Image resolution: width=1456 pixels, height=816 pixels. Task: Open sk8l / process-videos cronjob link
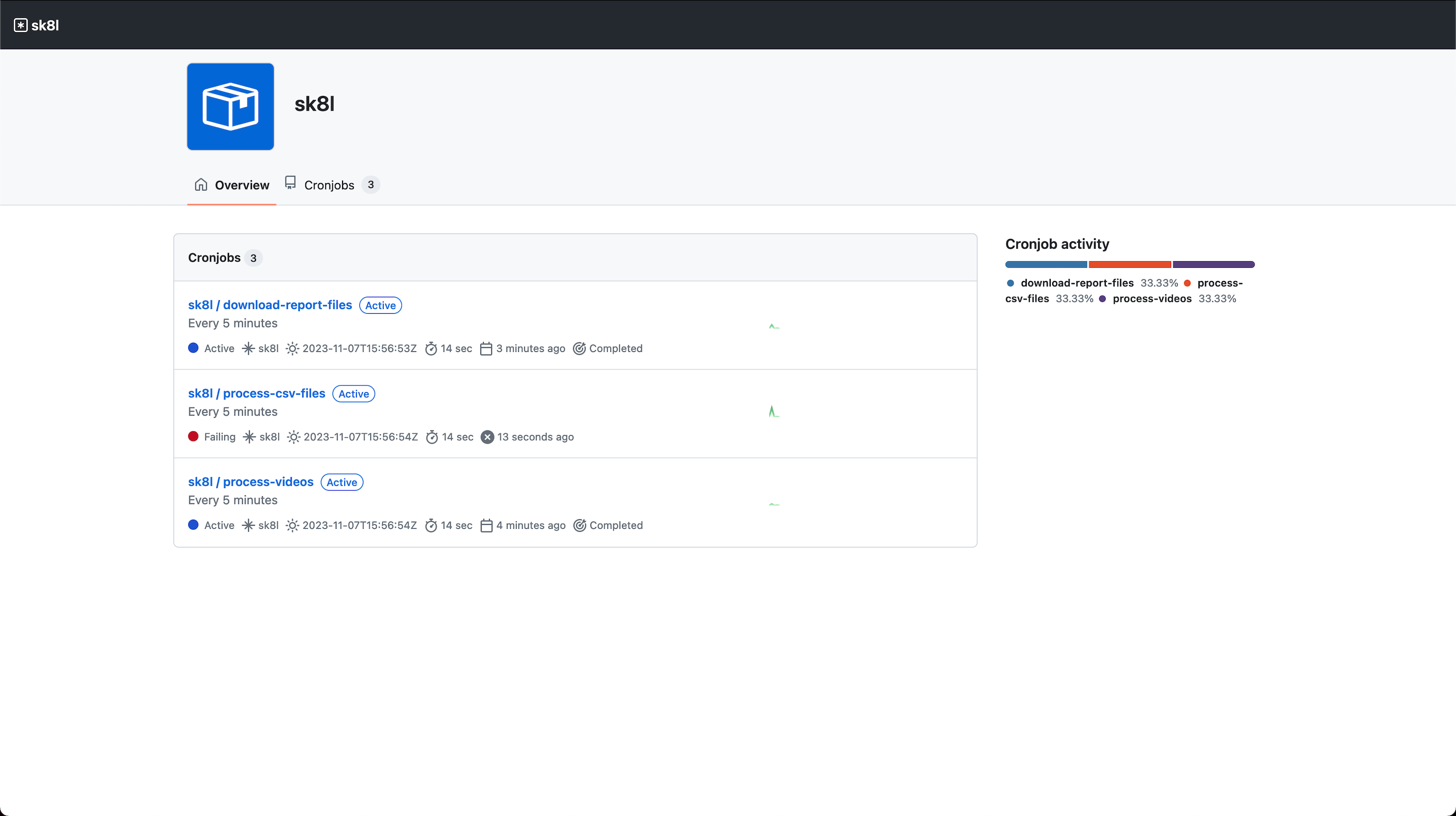pos(250,482)
